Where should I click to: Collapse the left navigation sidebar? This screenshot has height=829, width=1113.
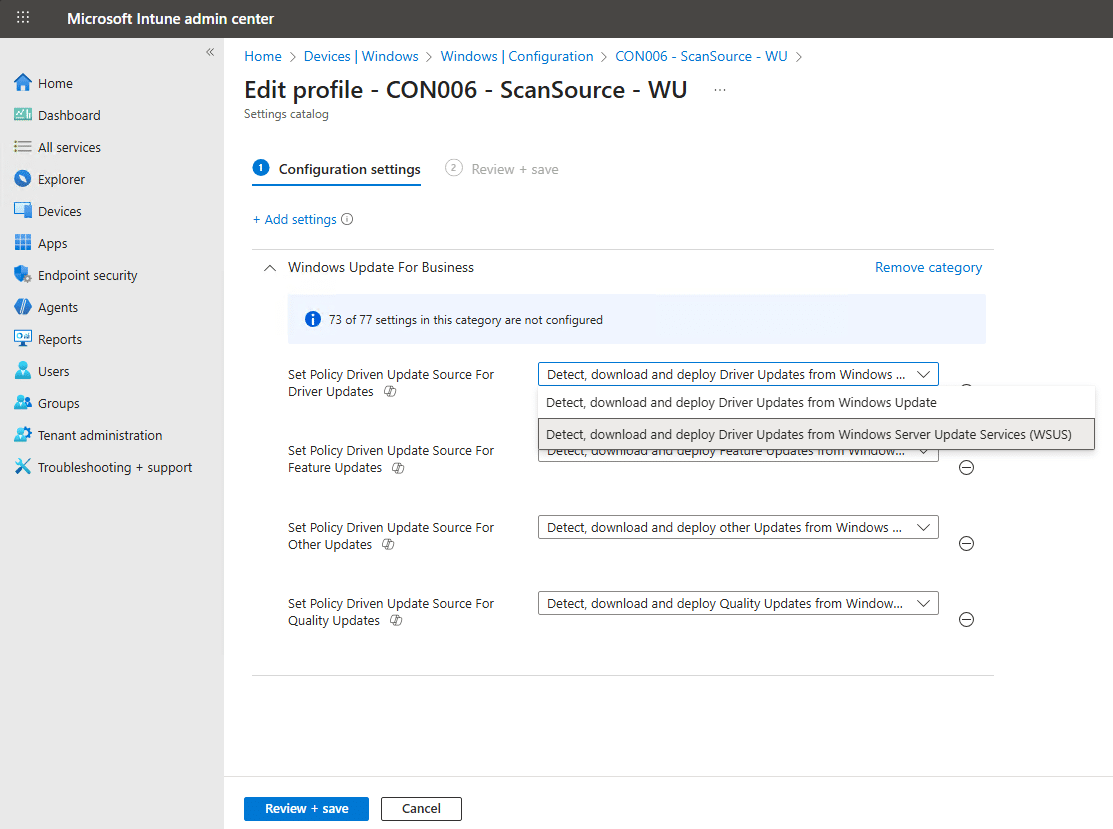pos(210,52)
